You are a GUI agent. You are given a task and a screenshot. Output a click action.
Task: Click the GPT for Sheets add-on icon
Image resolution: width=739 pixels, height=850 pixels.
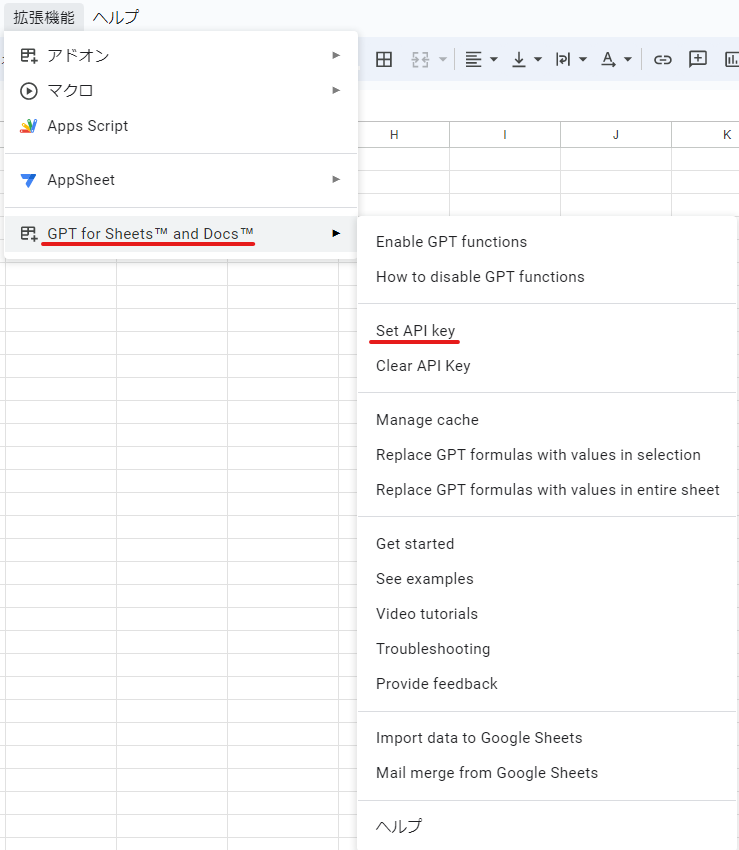click(29, 234)
